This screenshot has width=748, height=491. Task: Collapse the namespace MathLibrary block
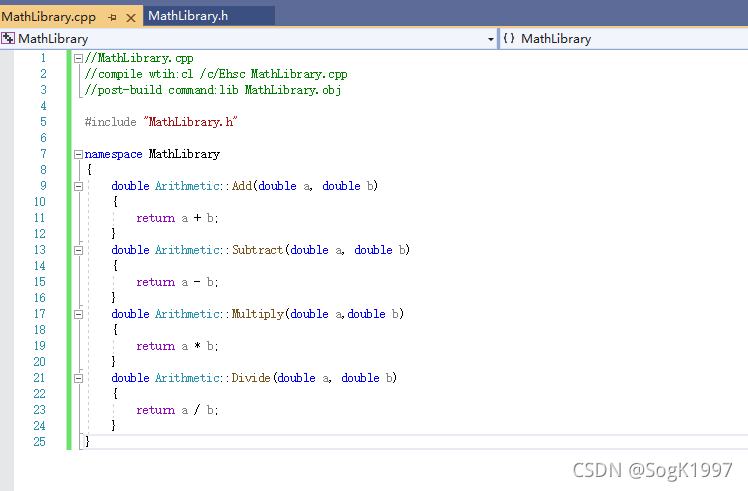(x=78, y=154)
